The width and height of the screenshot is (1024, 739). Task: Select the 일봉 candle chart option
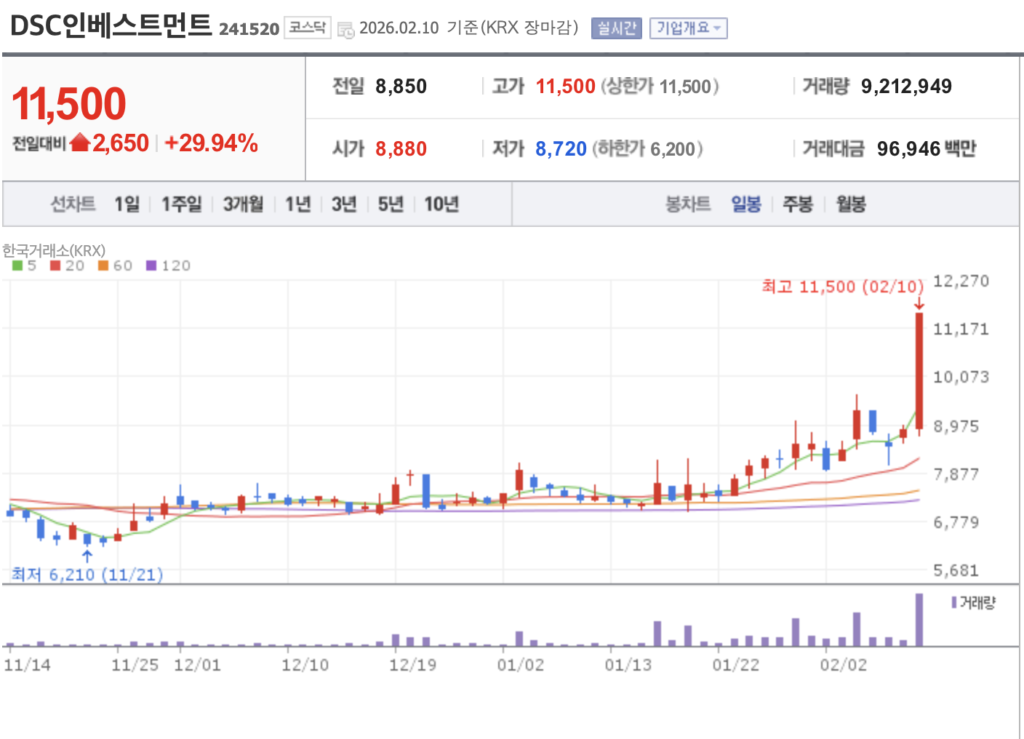[x=746, y=204]
